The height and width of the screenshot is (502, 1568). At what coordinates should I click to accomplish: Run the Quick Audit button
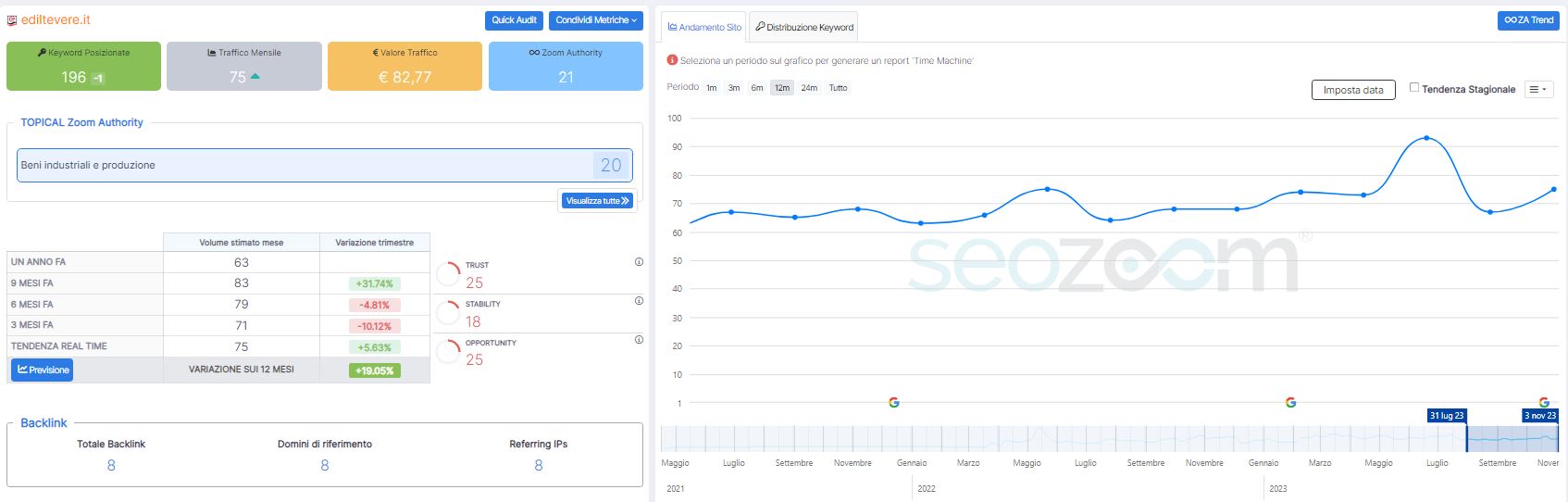click(514, 20)
